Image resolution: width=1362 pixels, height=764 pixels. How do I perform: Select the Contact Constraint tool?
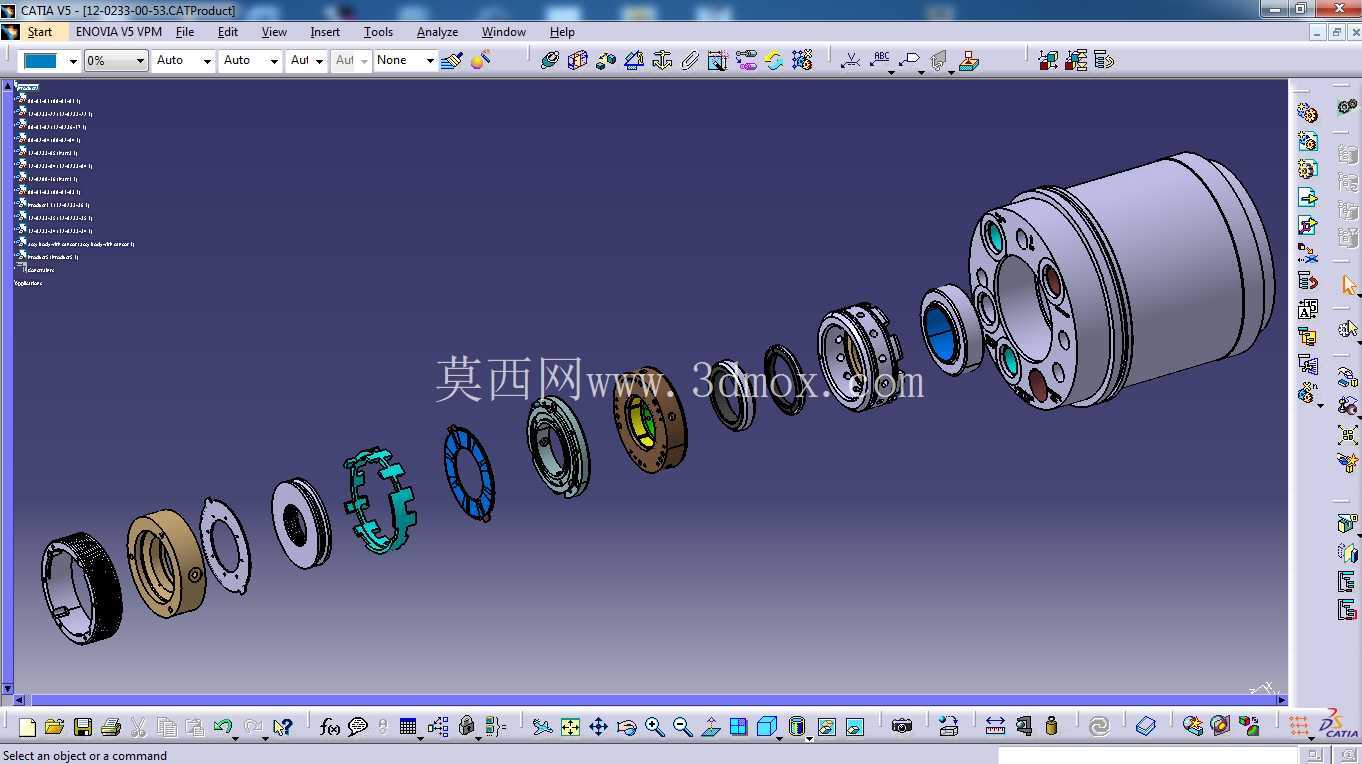[577, 60]
